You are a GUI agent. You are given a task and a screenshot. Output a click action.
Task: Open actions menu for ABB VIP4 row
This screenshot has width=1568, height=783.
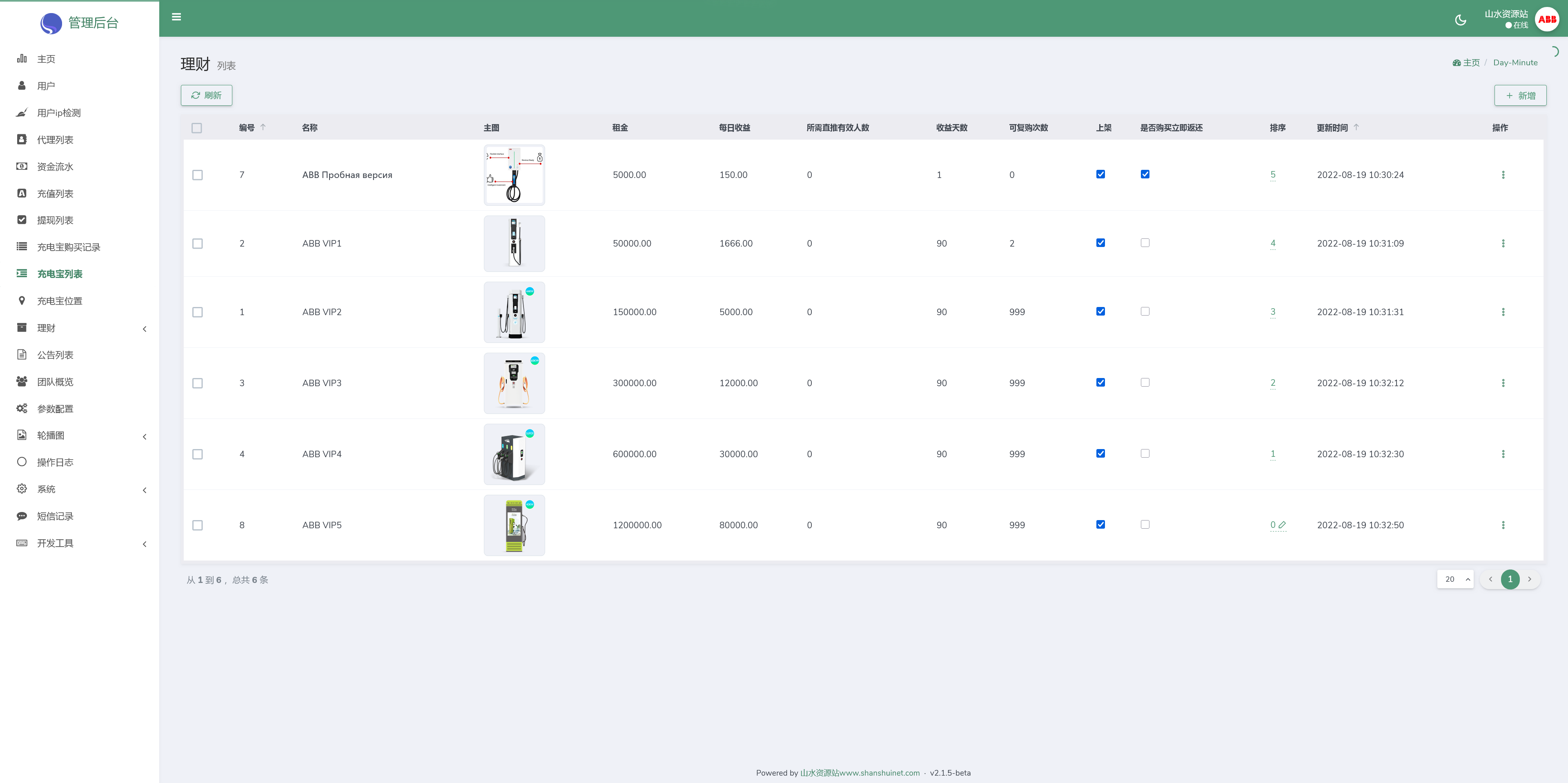(x=1503, y=454)
